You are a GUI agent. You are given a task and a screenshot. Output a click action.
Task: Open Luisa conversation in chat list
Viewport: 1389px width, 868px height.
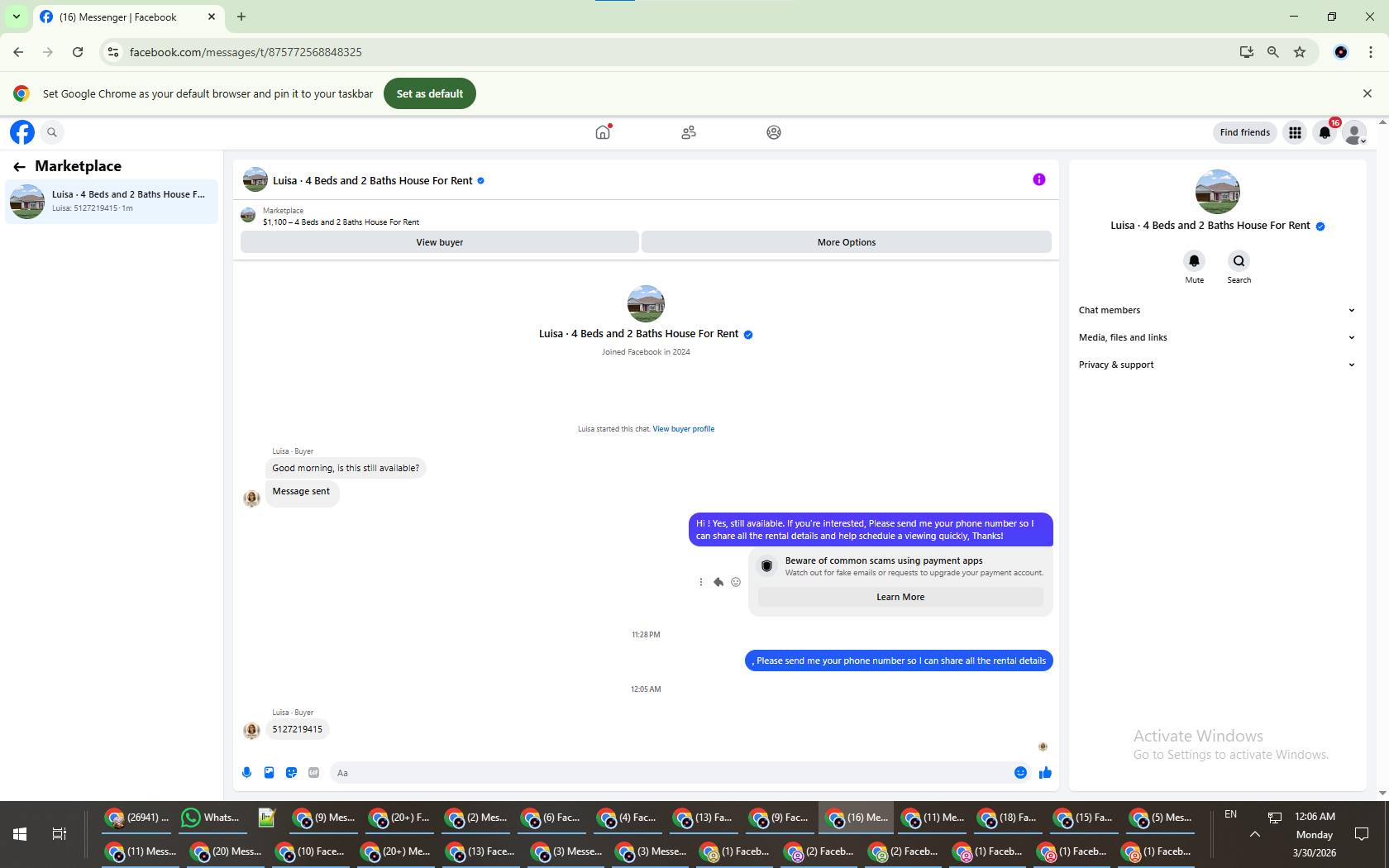[112, 202]
